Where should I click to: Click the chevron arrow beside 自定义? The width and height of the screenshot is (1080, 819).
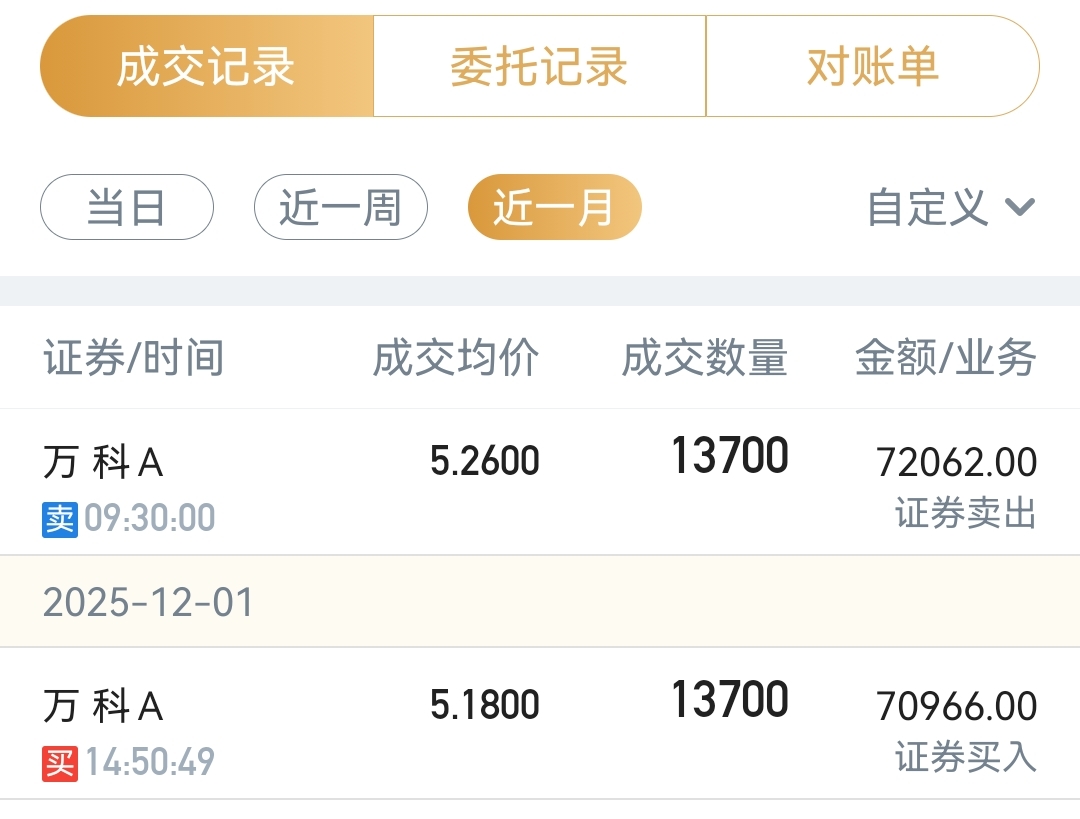(1019, 208)
